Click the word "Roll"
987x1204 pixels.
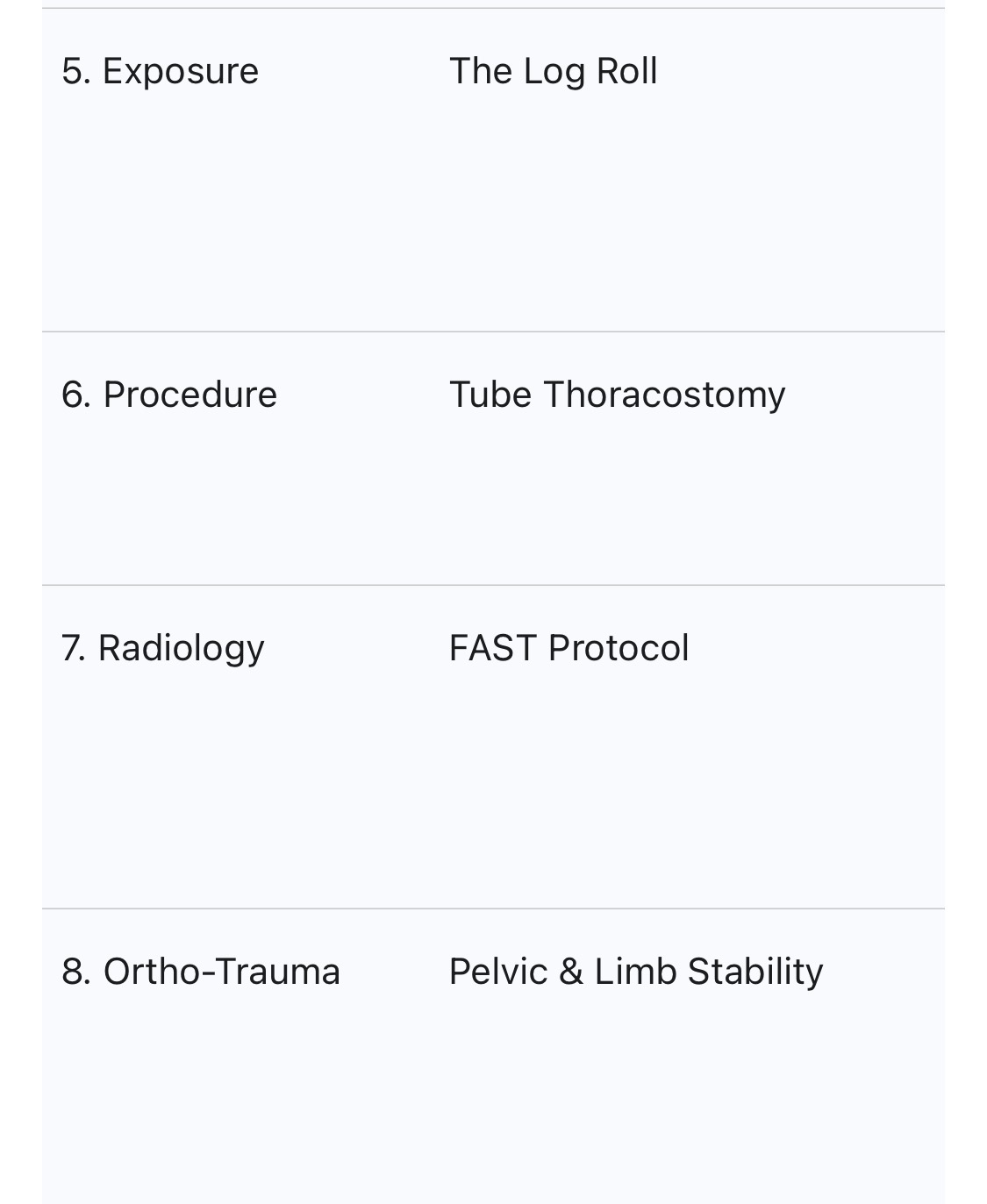point(626,71)
